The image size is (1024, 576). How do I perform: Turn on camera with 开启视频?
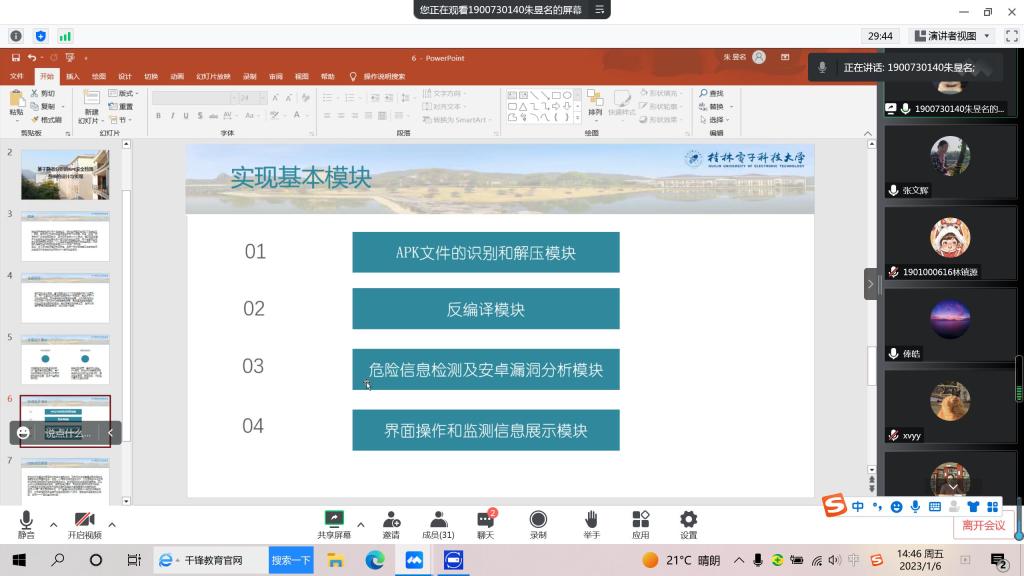[x=84, y=524]
